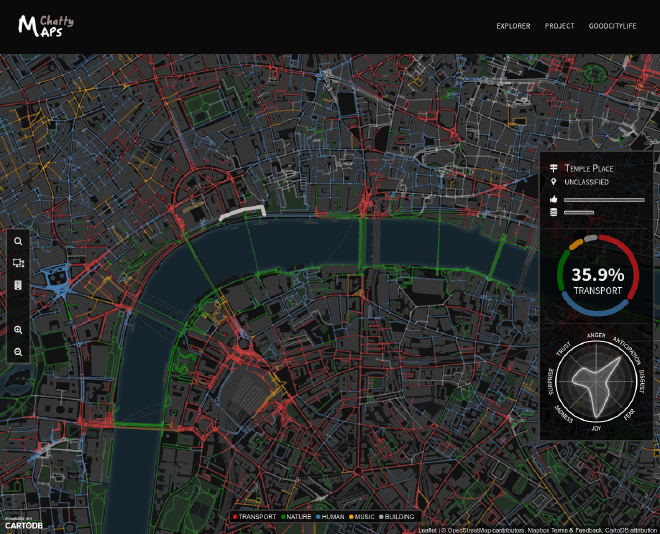The height and width of the screenshot is (534, 660).
Task: Toggle the Nature legend category
Action: 299,517
